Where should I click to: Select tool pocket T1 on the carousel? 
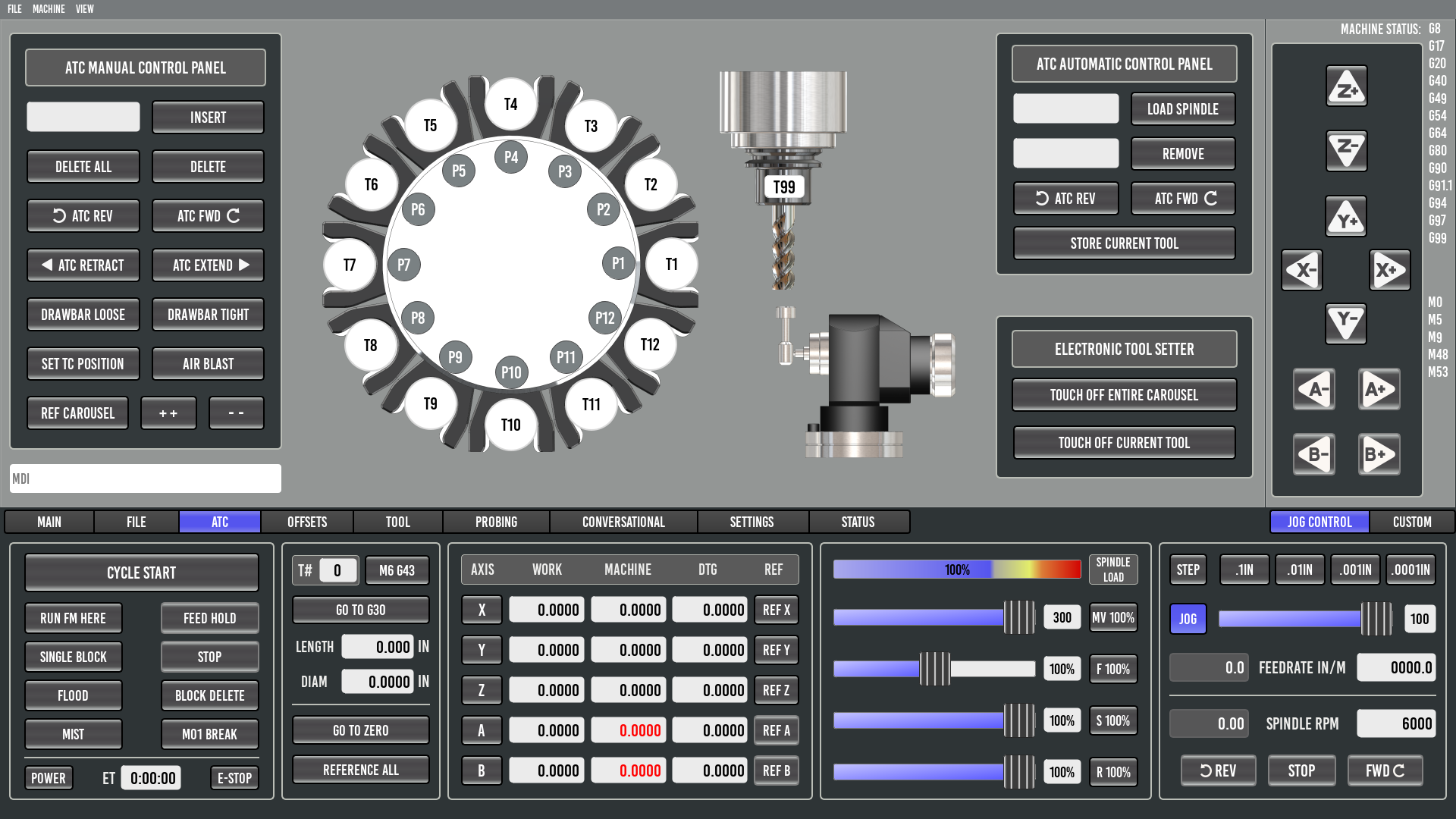click(x=671, y=265)
